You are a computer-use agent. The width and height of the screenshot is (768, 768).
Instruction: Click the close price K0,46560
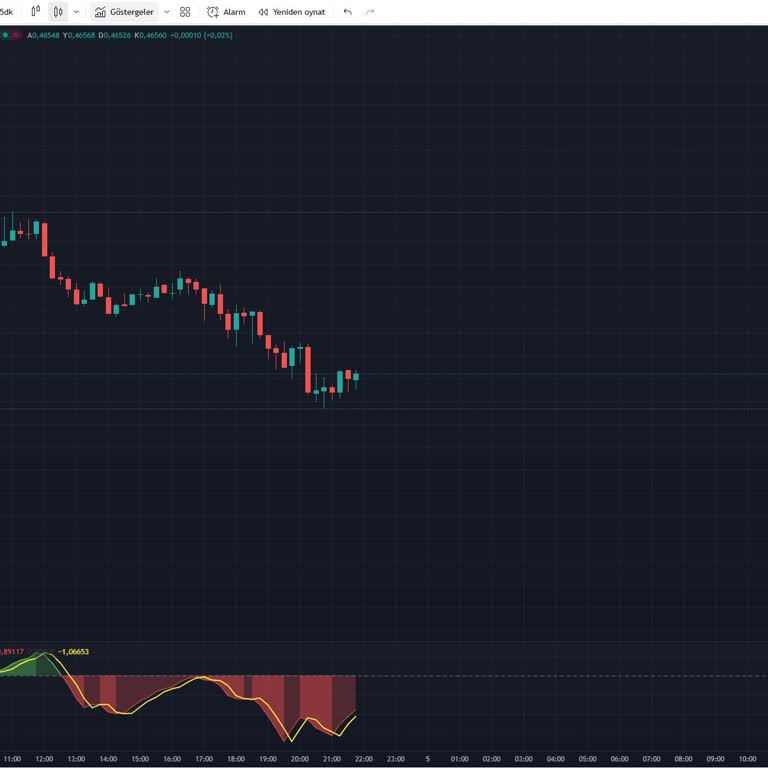coord(150,35)
